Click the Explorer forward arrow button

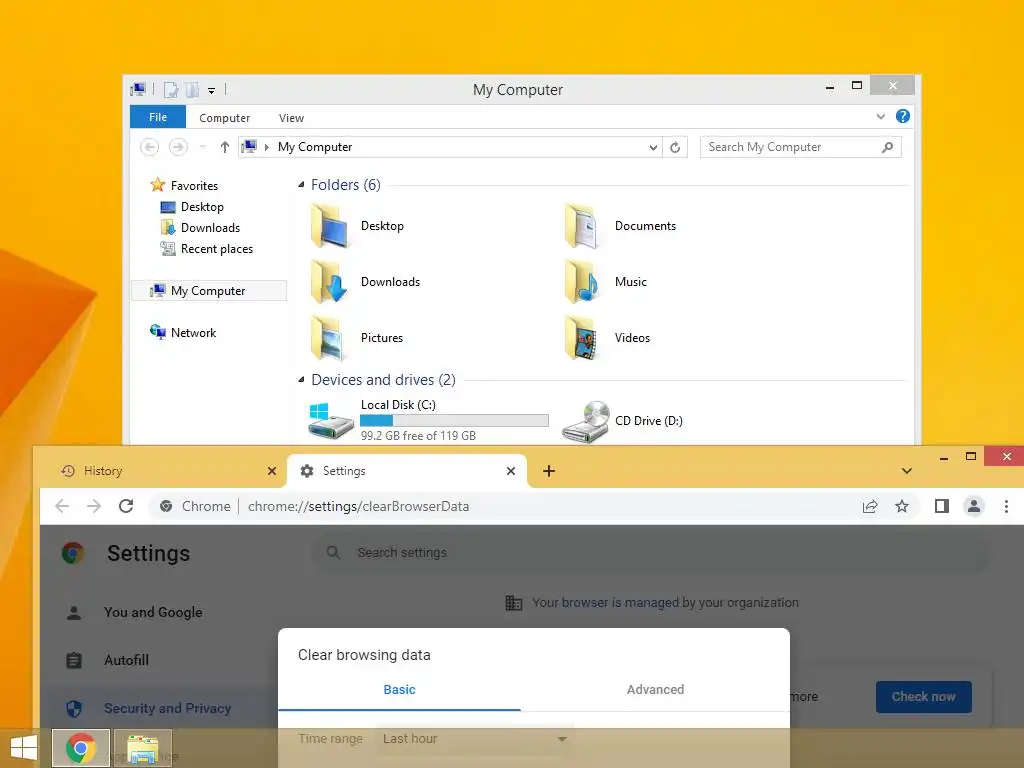tap(178, 147)
